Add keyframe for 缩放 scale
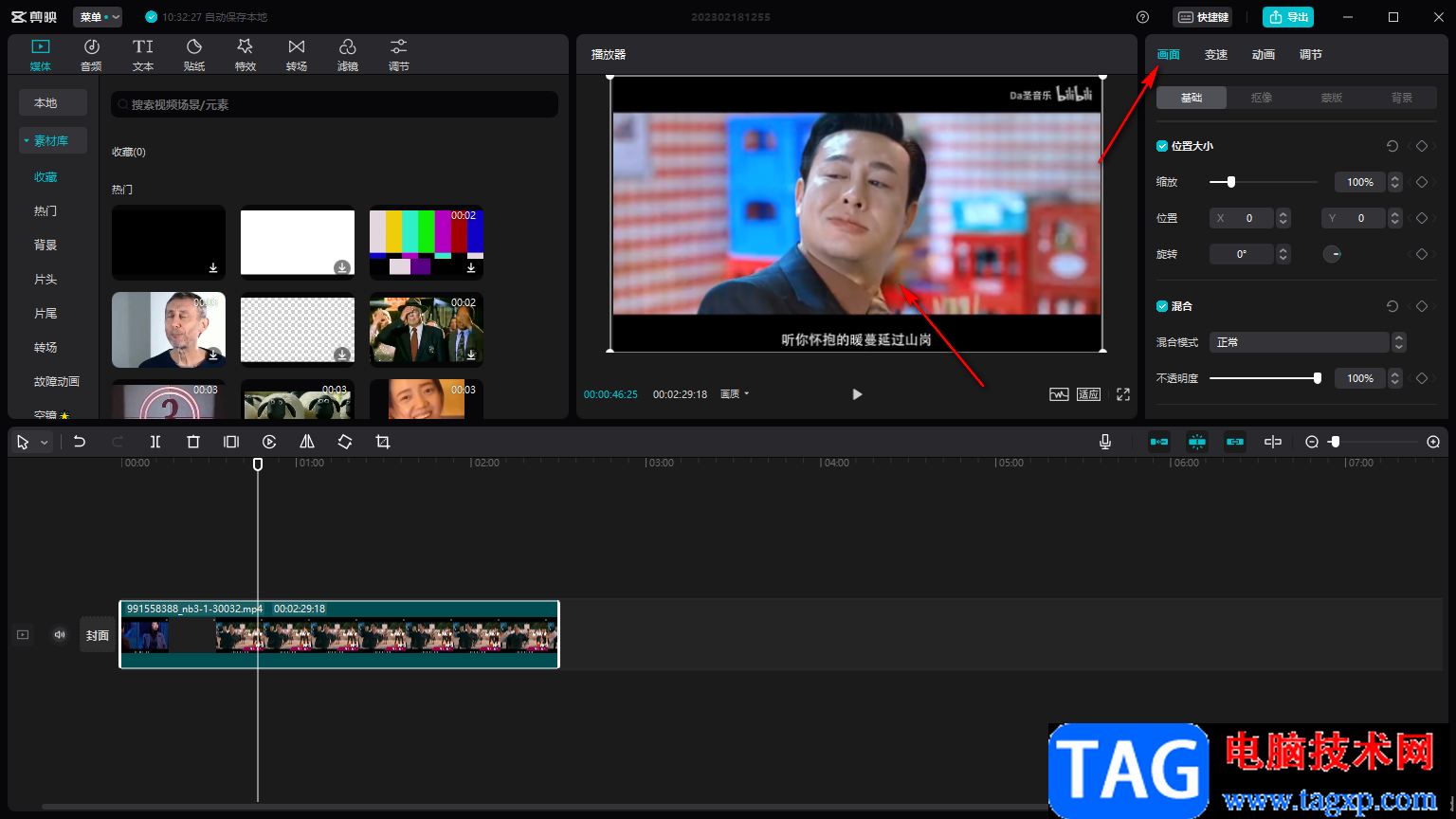 (x=1422, y=182)
